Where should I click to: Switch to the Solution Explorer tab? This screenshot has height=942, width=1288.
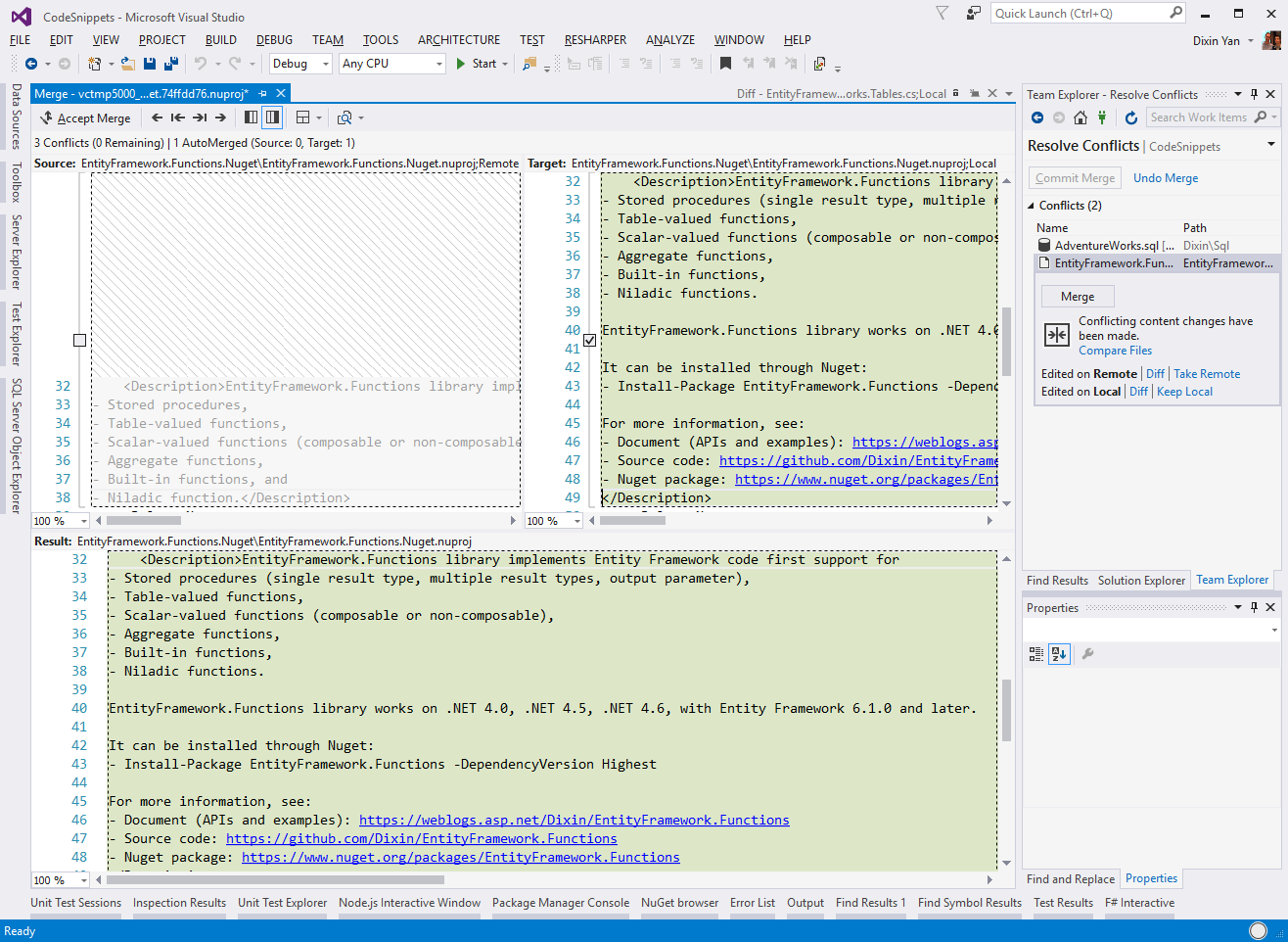click(1141, 581)
